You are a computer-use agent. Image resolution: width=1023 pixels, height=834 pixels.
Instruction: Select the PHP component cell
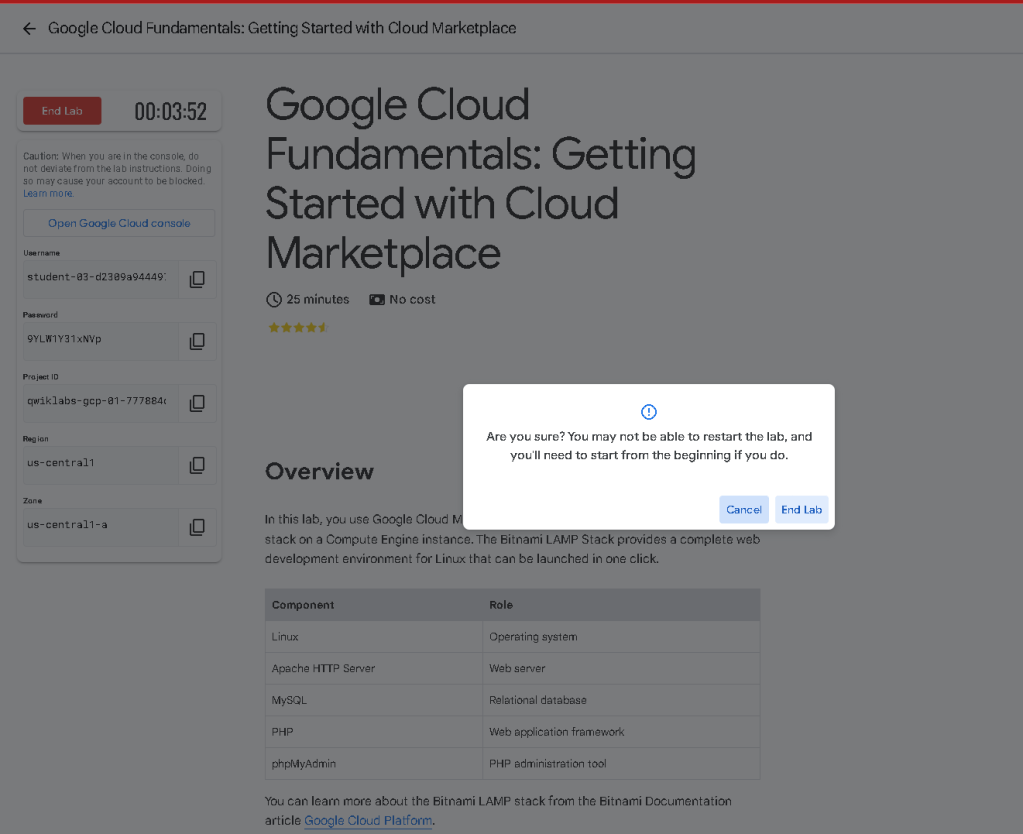pos(373,732)
